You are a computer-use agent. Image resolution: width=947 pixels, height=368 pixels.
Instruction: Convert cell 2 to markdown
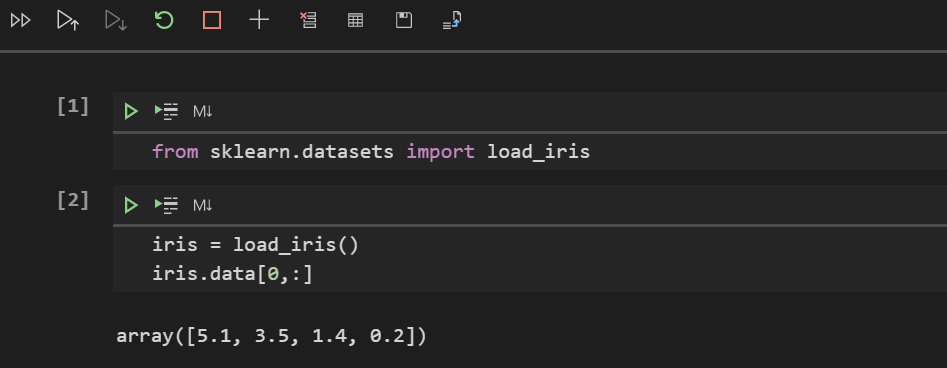(x=202, y=205)
